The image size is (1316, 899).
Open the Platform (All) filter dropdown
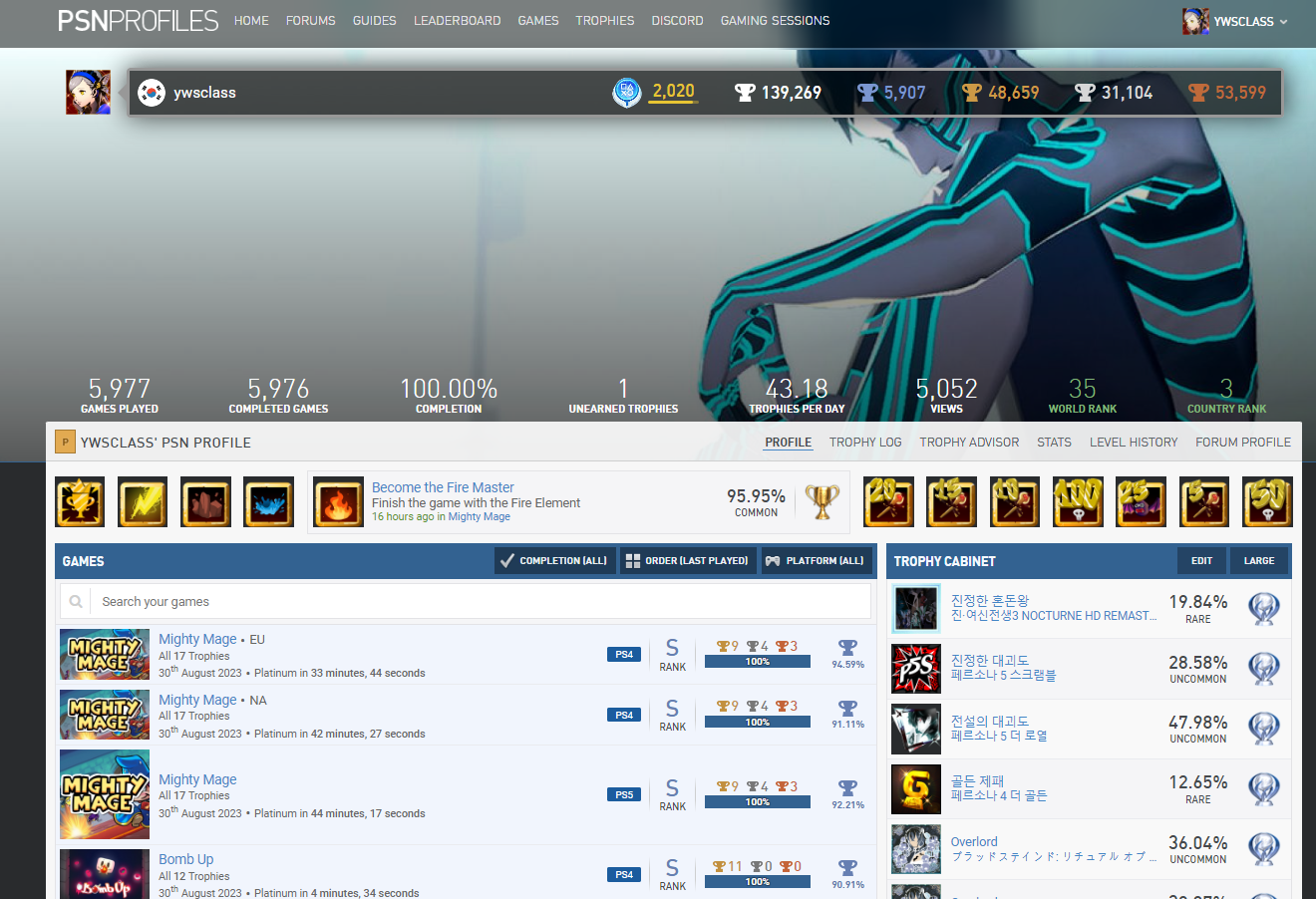click(x=815, y=561)
